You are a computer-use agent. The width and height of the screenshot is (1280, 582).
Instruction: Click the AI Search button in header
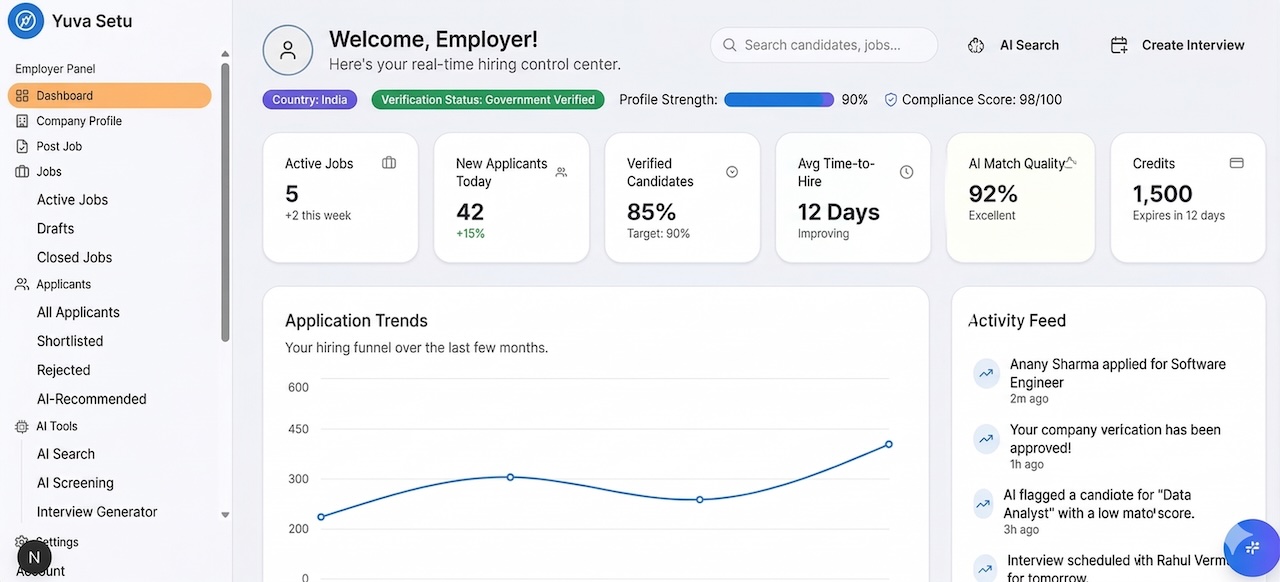click(1014, 45)
